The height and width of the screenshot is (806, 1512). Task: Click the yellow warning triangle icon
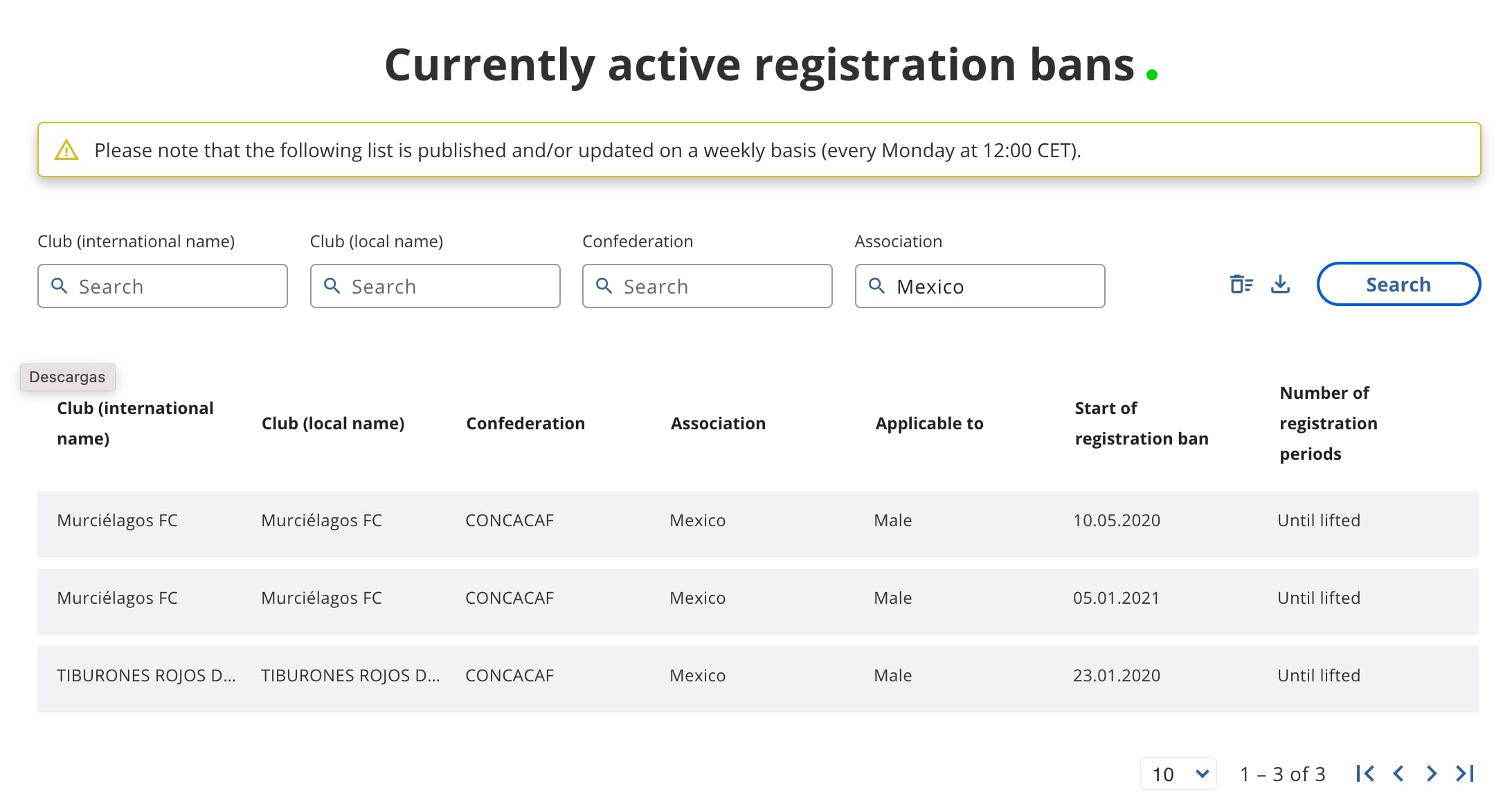[66, 150]
